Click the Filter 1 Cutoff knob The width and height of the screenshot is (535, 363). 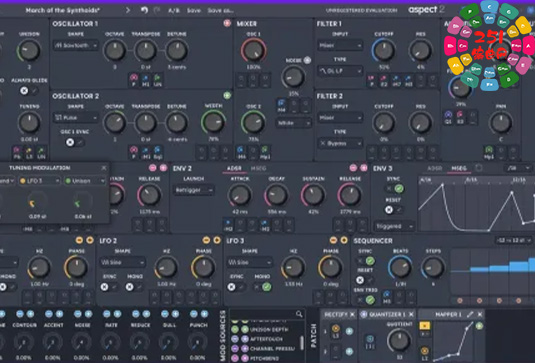384,50
